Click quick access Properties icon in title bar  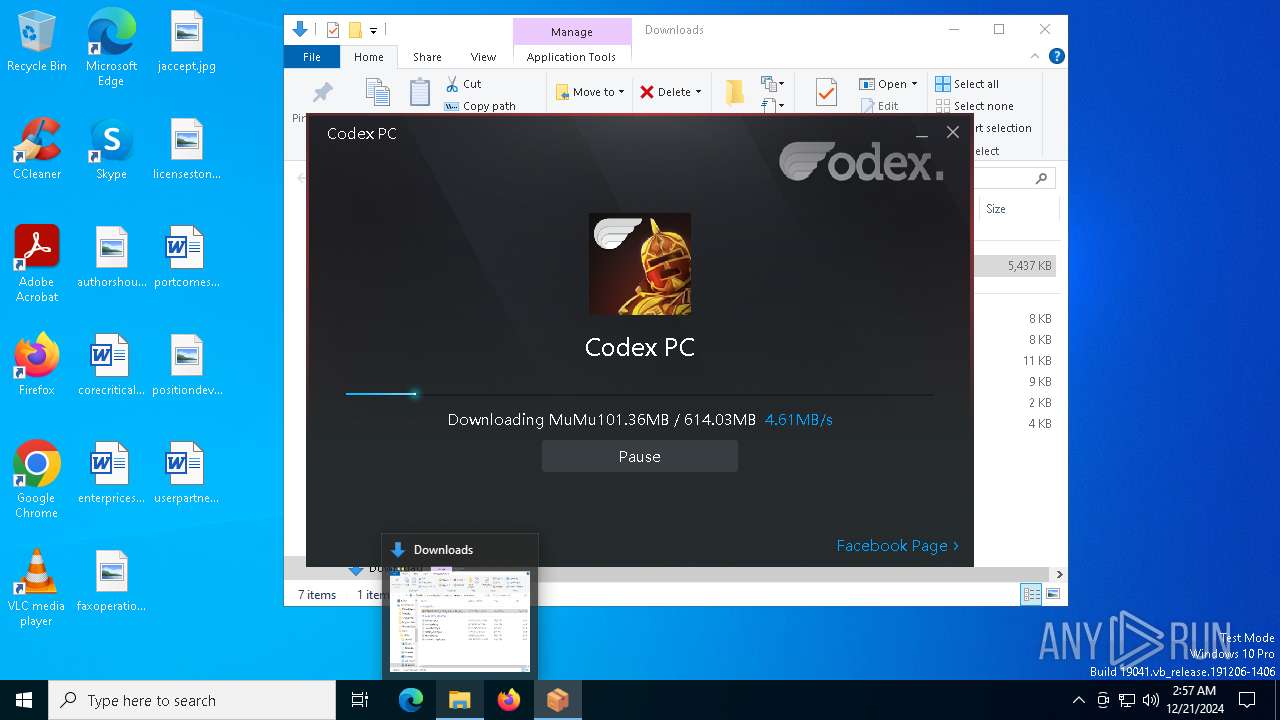(333, 30)
